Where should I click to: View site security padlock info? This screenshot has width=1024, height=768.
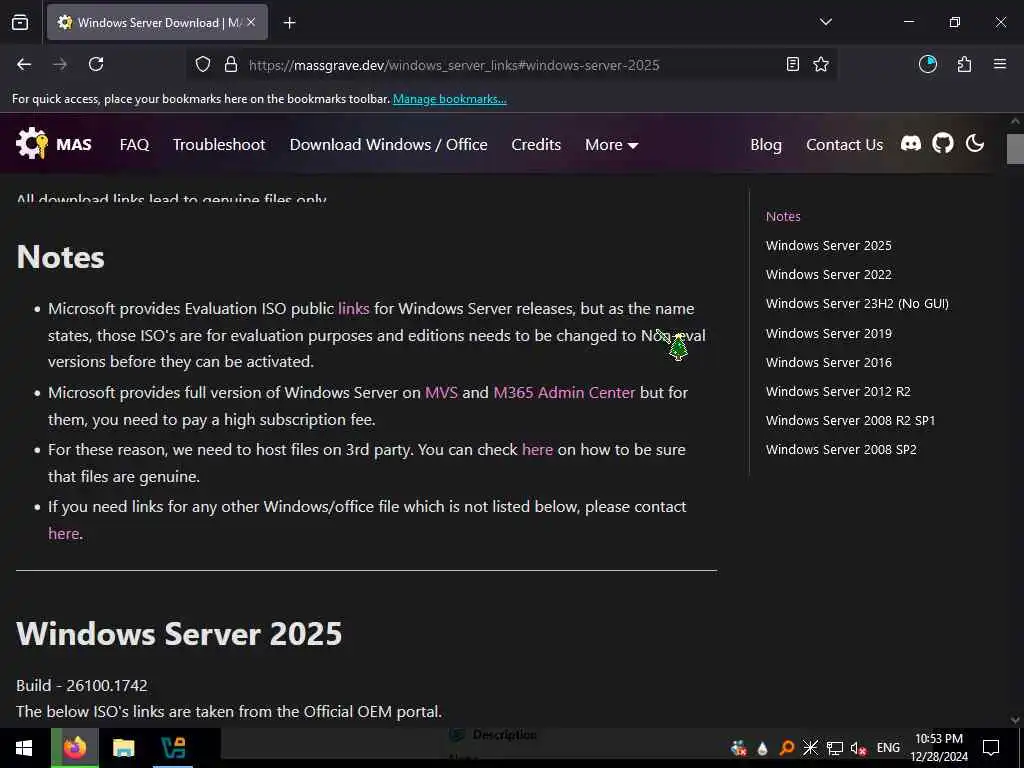231,65
